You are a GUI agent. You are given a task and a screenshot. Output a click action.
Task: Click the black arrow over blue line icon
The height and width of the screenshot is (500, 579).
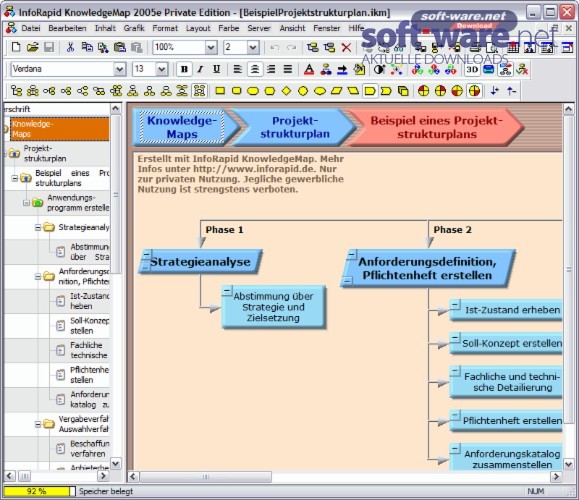[342, 69]
